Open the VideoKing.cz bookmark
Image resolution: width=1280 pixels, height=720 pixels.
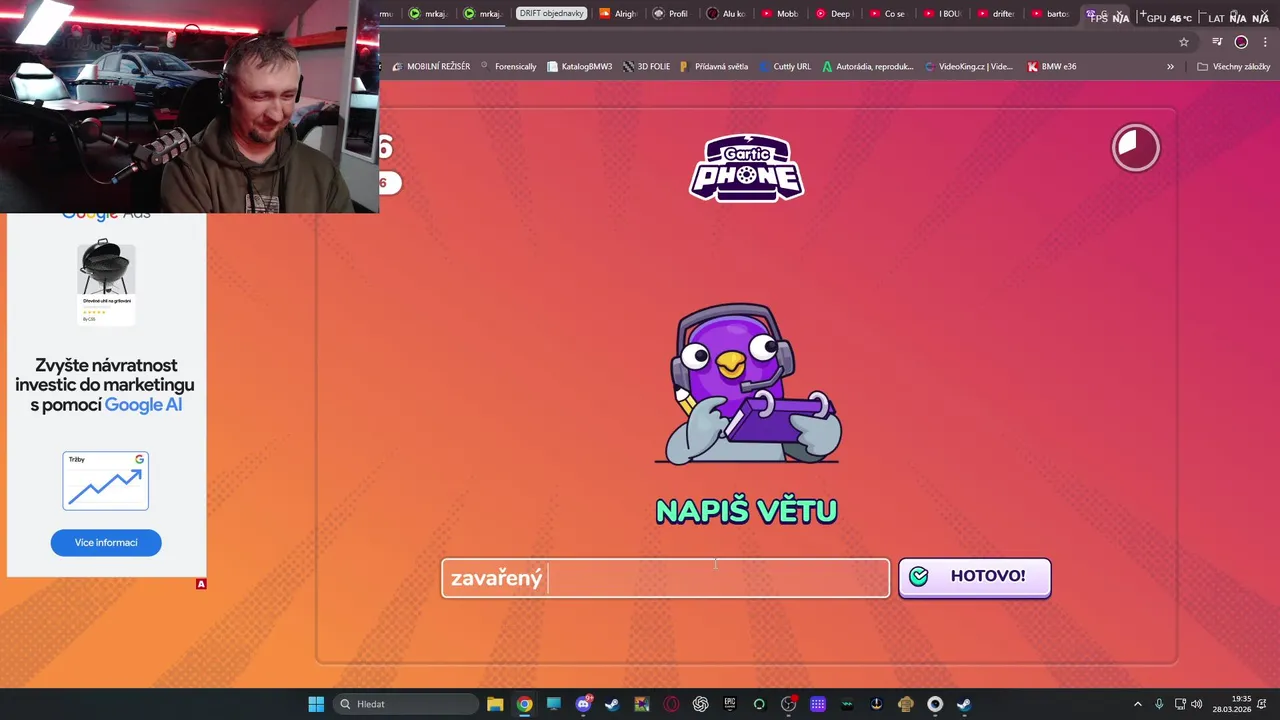coord(969,67)
